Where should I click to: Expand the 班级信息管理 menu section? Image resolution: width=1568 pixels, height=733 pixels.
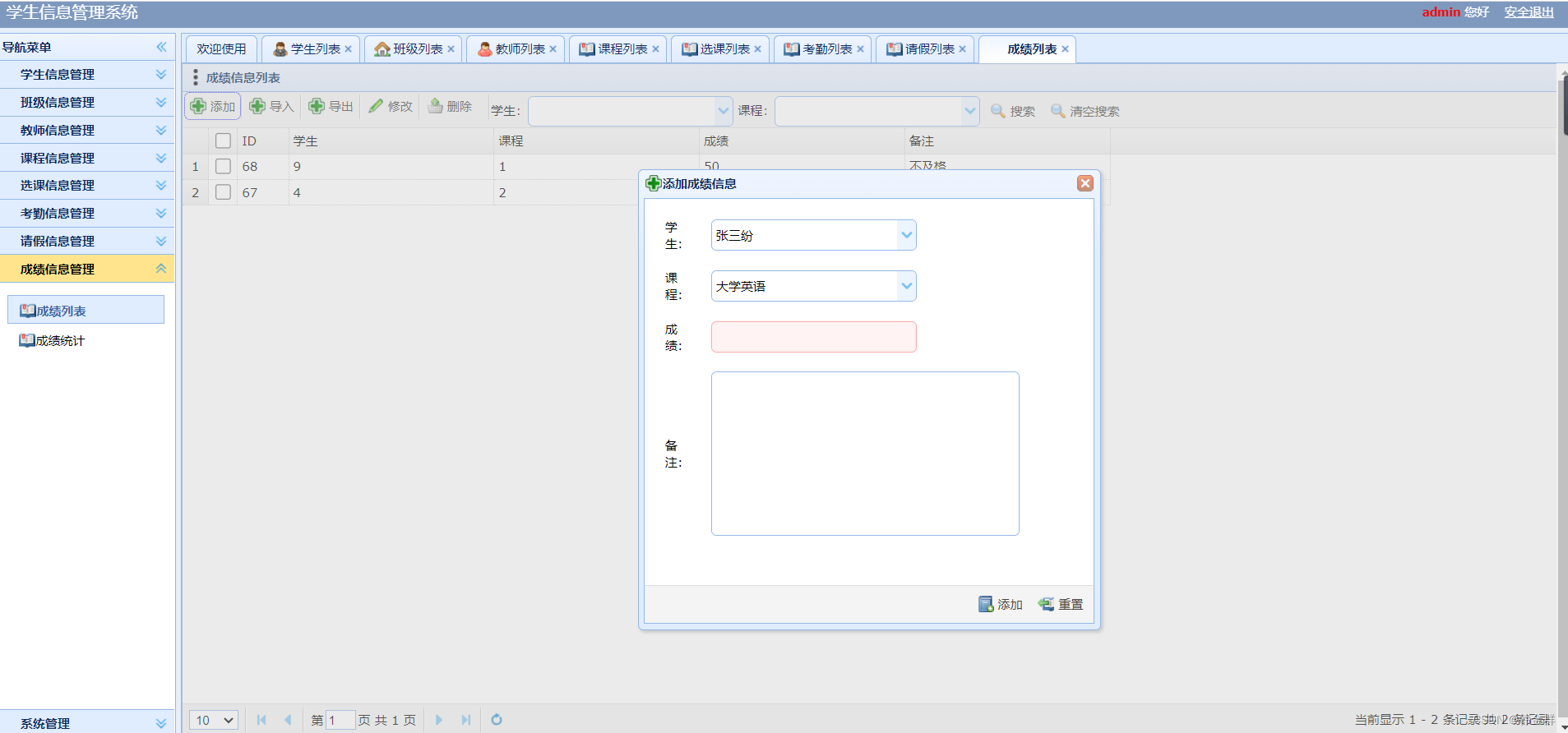[87, 103]
